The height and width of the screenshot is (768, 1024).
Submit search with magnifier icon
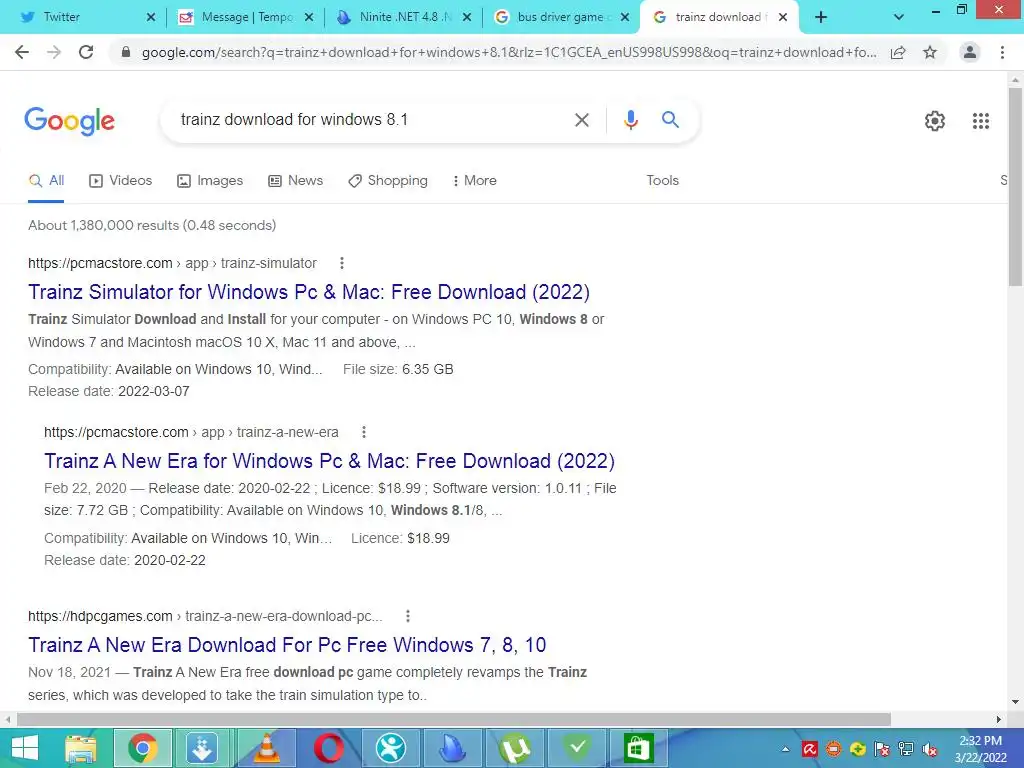pos(670,120)
